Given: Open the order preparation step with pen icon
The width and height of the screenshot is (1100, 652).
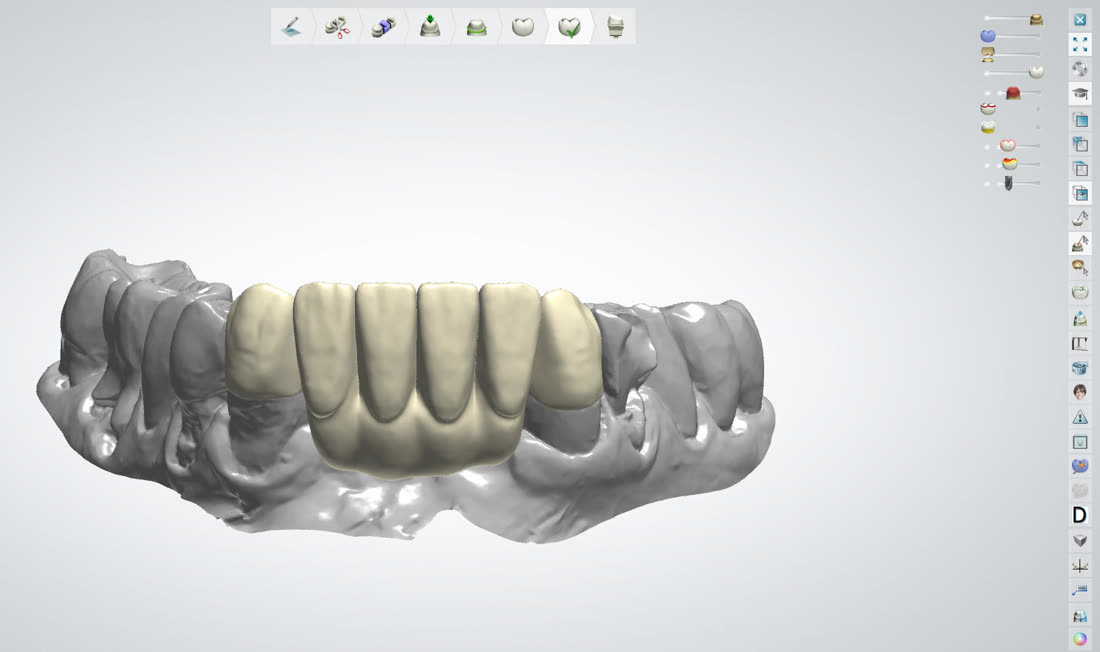Looking at the screenshot, I should pos(291,27).
